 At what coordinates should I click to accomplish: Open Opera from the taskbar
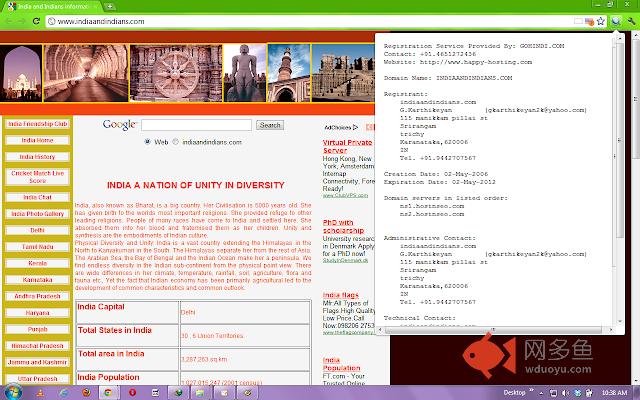point(132,393)
